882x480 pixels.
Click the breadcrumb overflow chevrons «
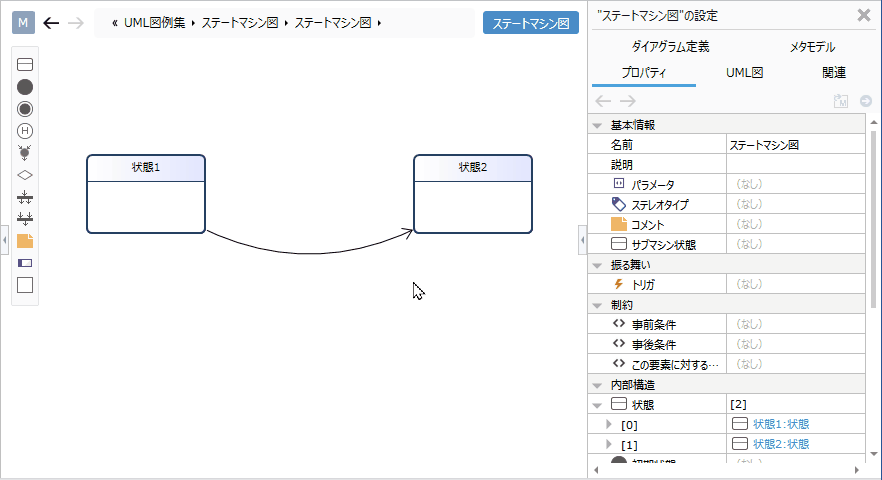[115, 23]
